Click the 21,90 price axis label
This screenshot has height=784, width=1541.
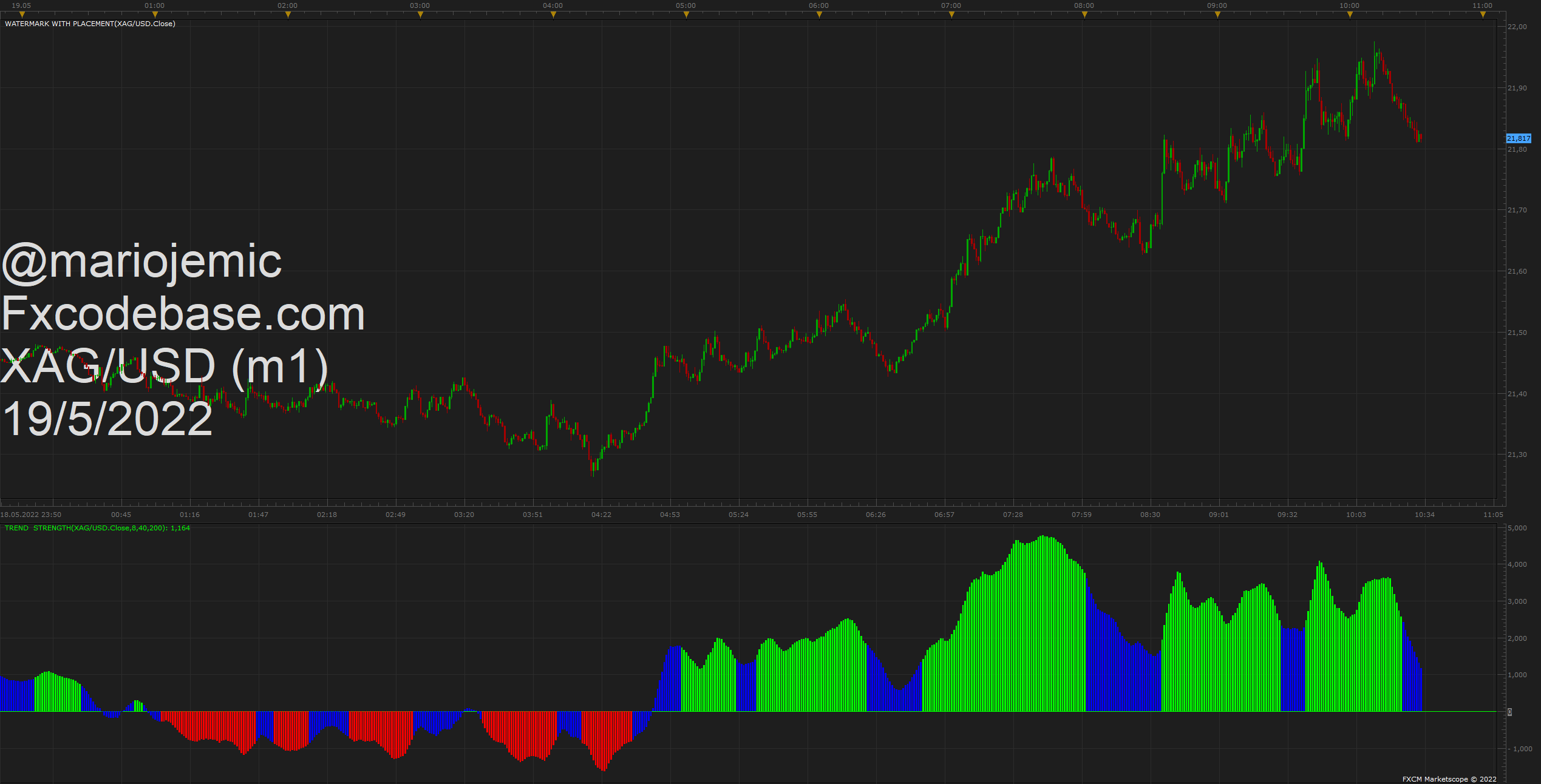pyautogui.click(x=1517, y=88)
